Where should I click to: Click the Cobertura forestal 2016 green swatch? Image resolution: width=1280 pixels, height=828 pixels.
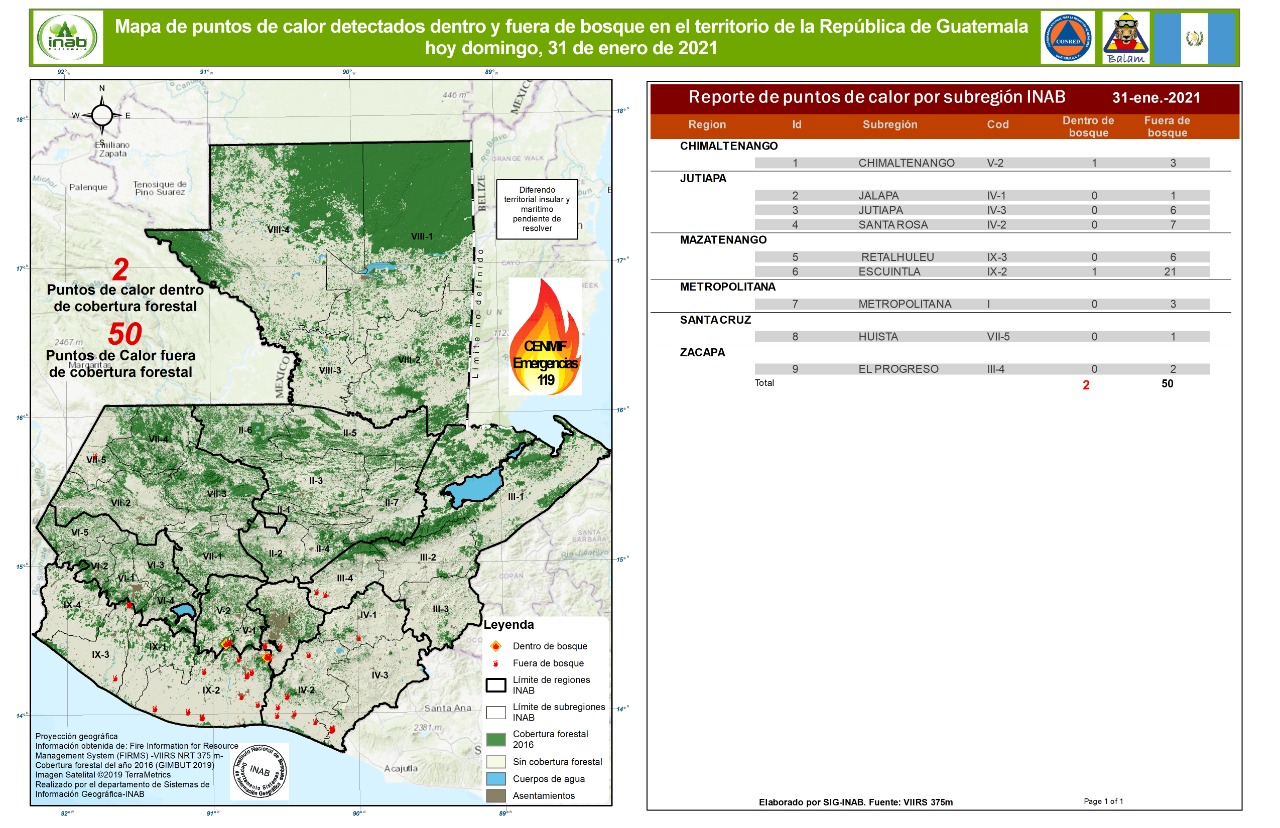[496, 739]
